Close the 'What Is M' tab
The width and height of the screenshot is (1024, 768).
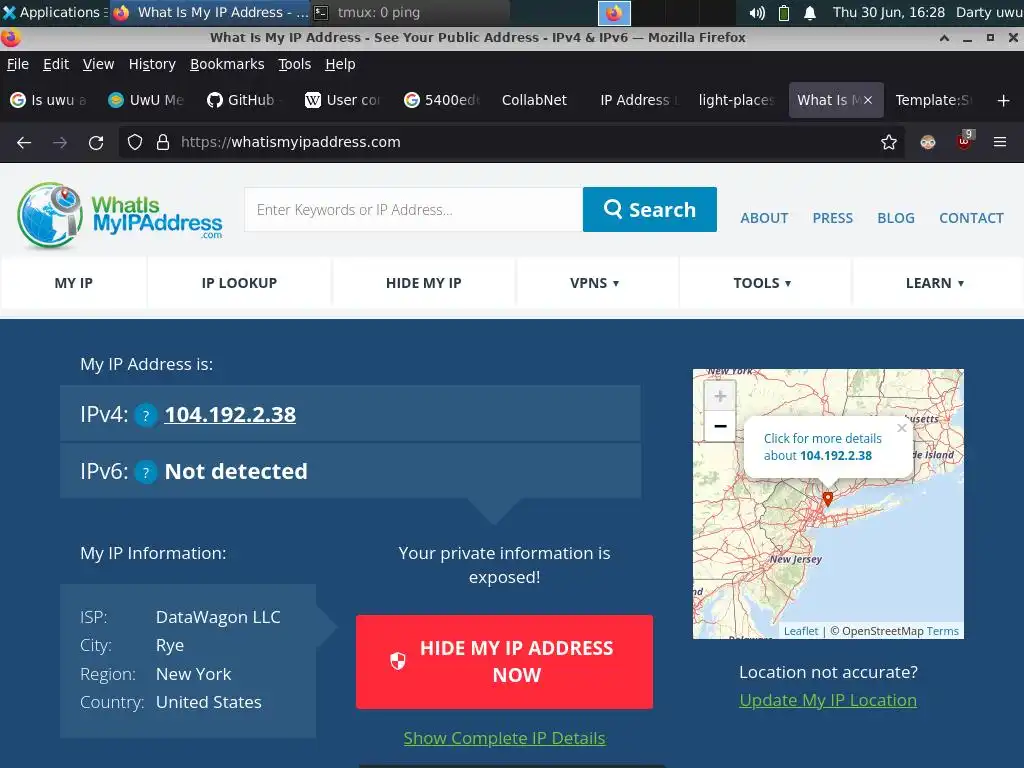coord(868,100)
